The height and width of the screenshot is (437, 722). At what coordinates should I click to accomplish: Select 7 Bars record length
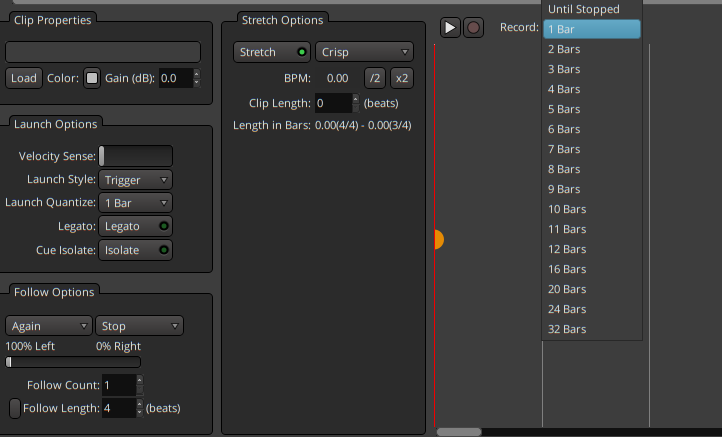point(592,149)
